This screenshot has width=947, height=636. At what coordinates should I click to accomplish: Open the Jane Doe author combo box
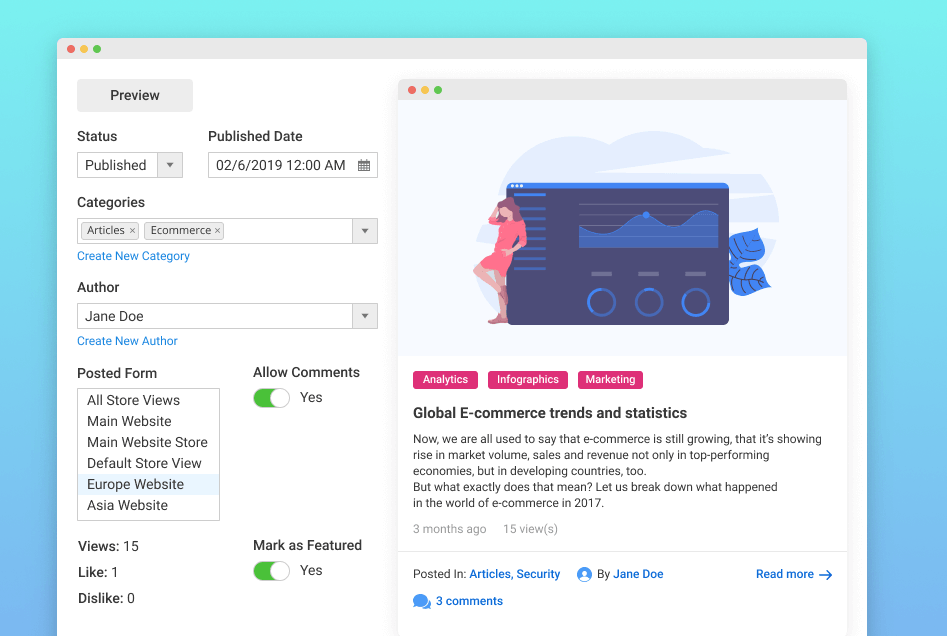[x=227, y=316]
